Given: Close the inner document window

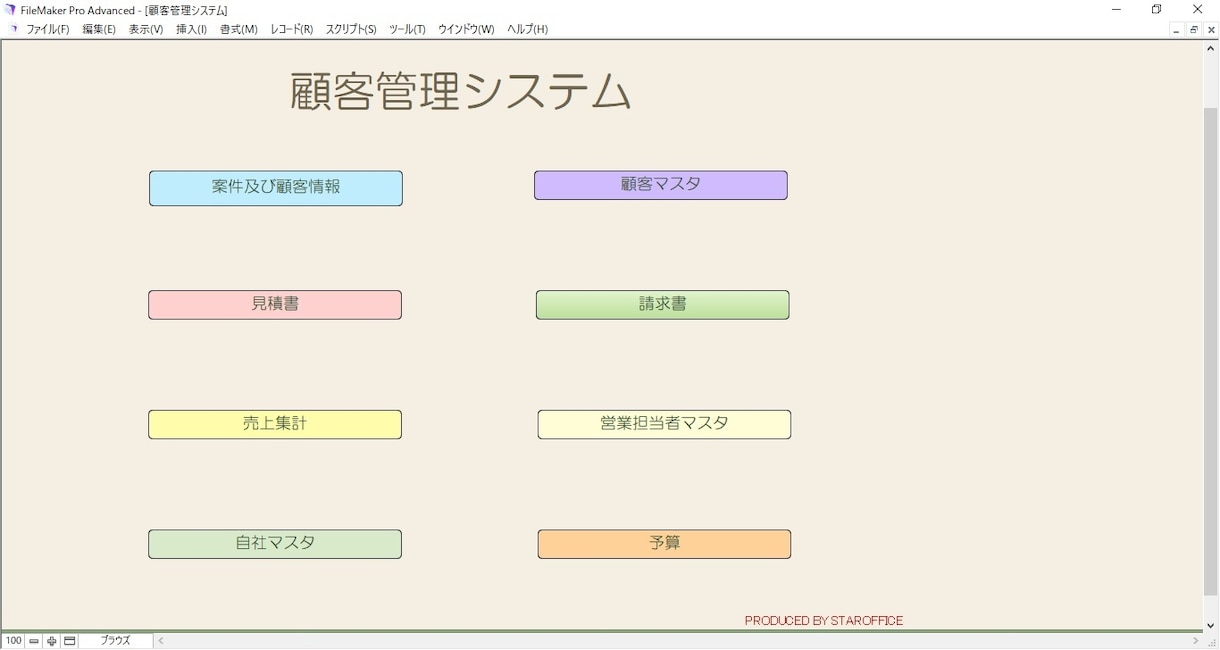Looking at the screenshot, I should [1211, 30].
